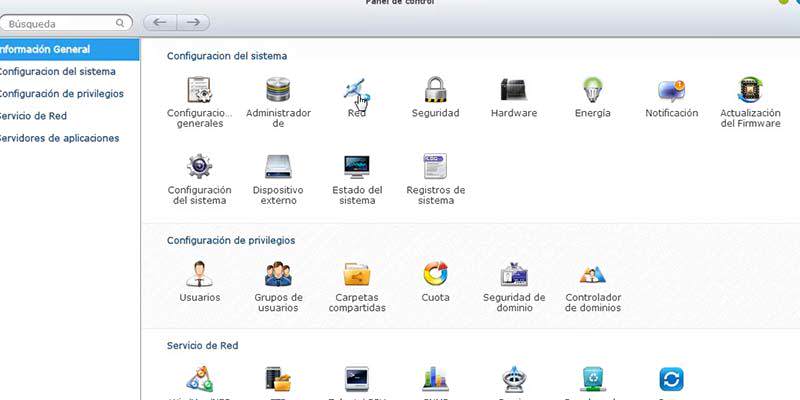The height and width of the screenshot is (400, 800).
Task: Open the Administrador de almacenamiento icon
Action: click(x=278, y=90)
